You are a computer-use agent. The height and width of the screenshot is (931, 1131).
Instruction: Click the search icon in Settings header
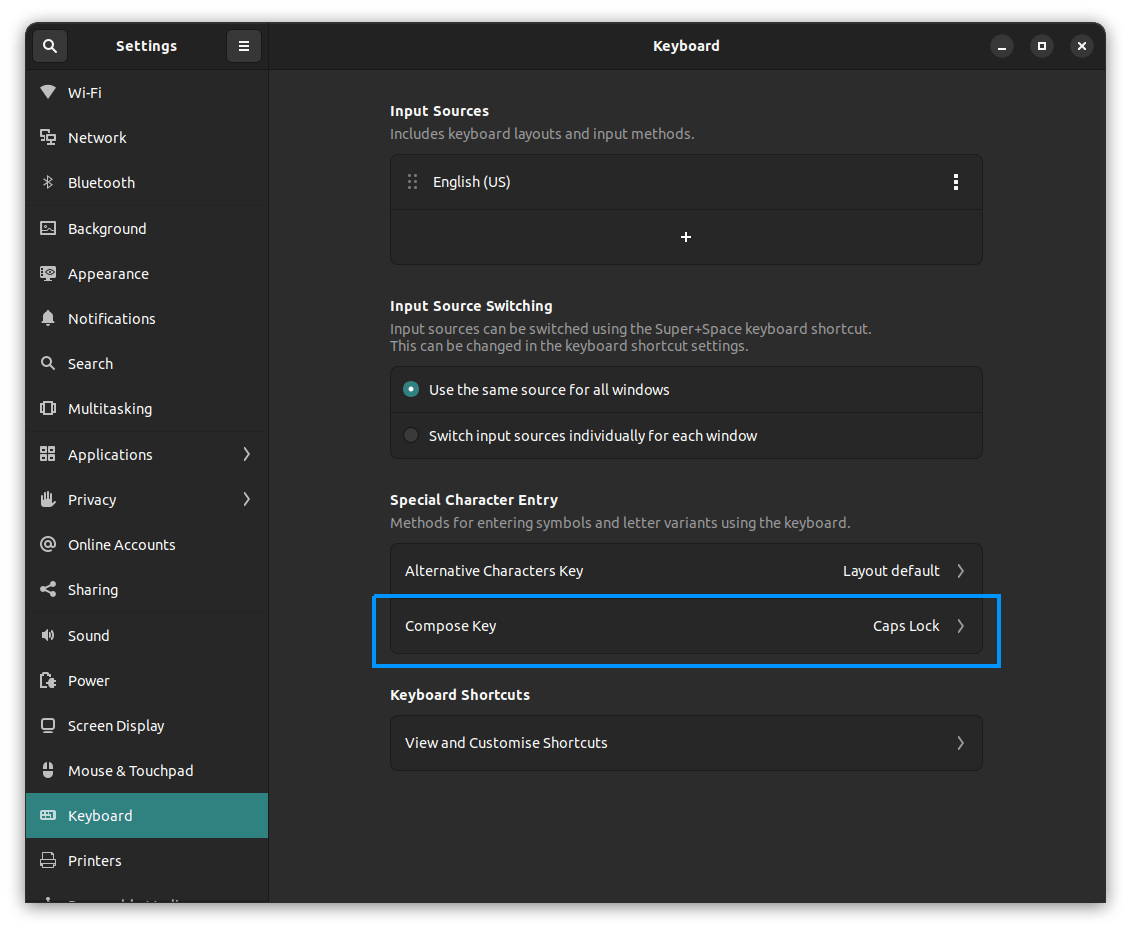coord(50,46)
